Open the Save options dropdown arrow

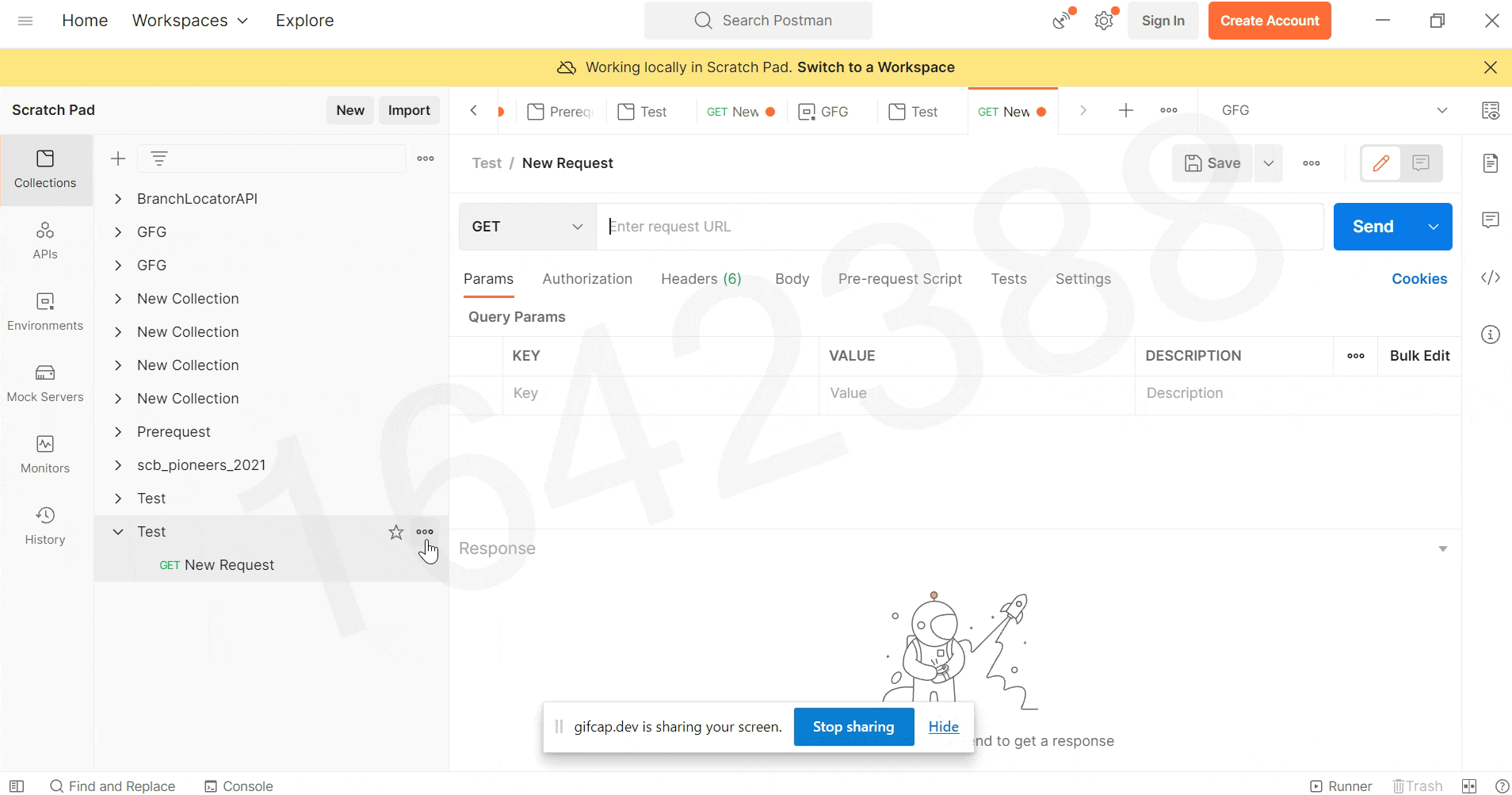click(1269, 163)
